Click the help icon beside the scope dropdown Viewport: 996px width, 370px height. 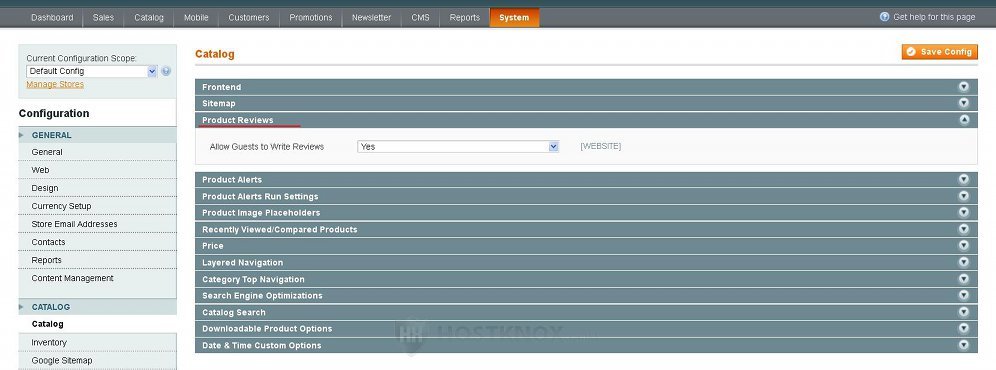click(x=166, y=71)
